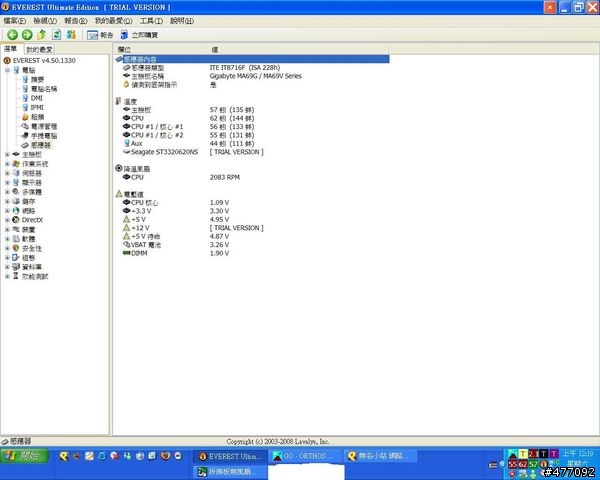Switch to the 我的最愛 sidebar tab
The width and height of the screenshot is (600, 480).
pyautogui.click(x=39, y=49)
